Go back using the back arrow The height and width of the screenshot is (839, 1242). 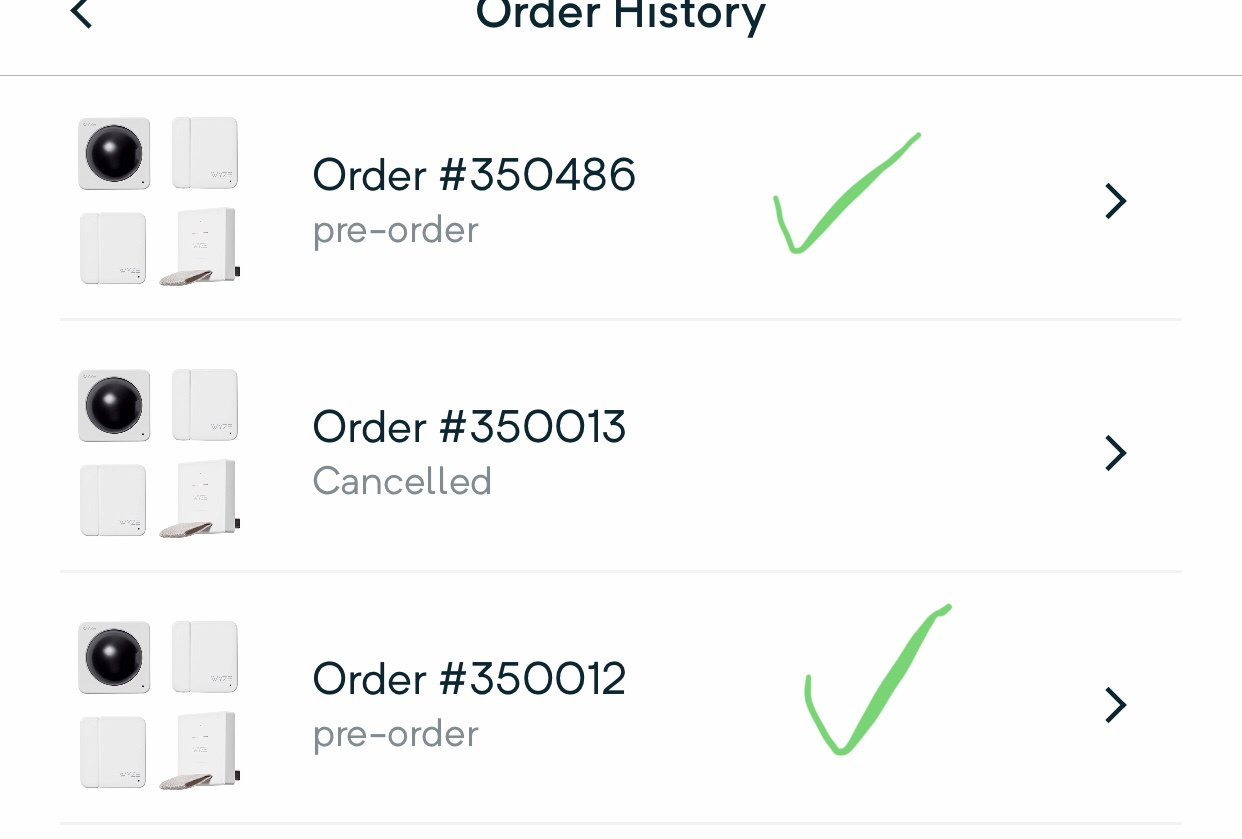(81, 14)
